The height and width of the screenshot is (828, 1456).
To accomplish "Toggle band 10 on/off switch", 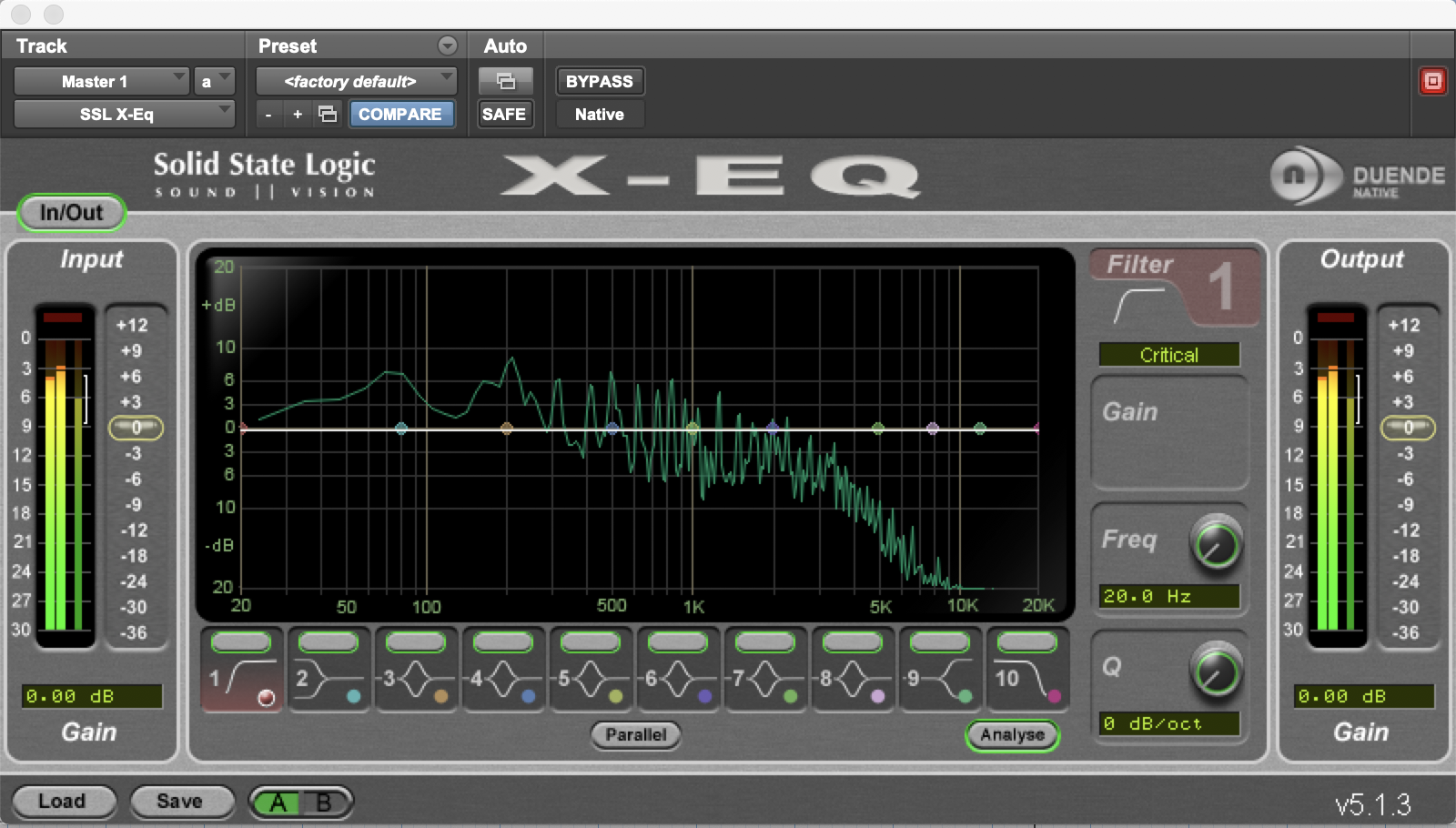I will coord(1027,642).
